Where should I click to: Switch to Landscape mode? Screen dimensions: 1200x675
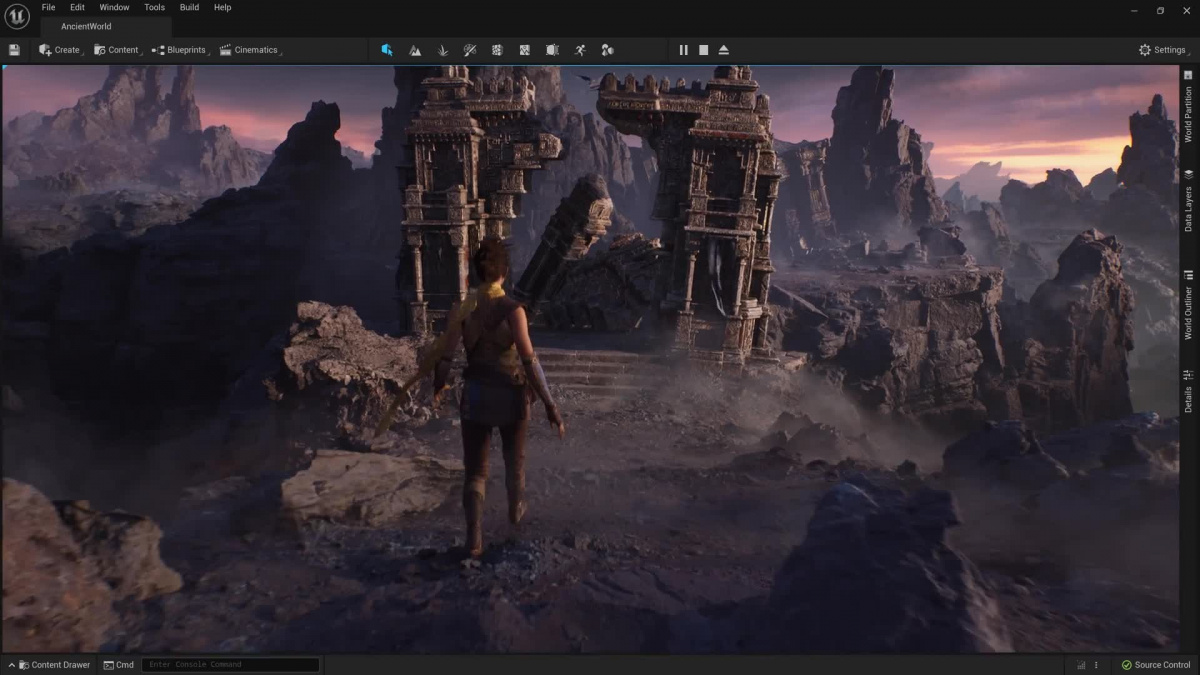415,50
